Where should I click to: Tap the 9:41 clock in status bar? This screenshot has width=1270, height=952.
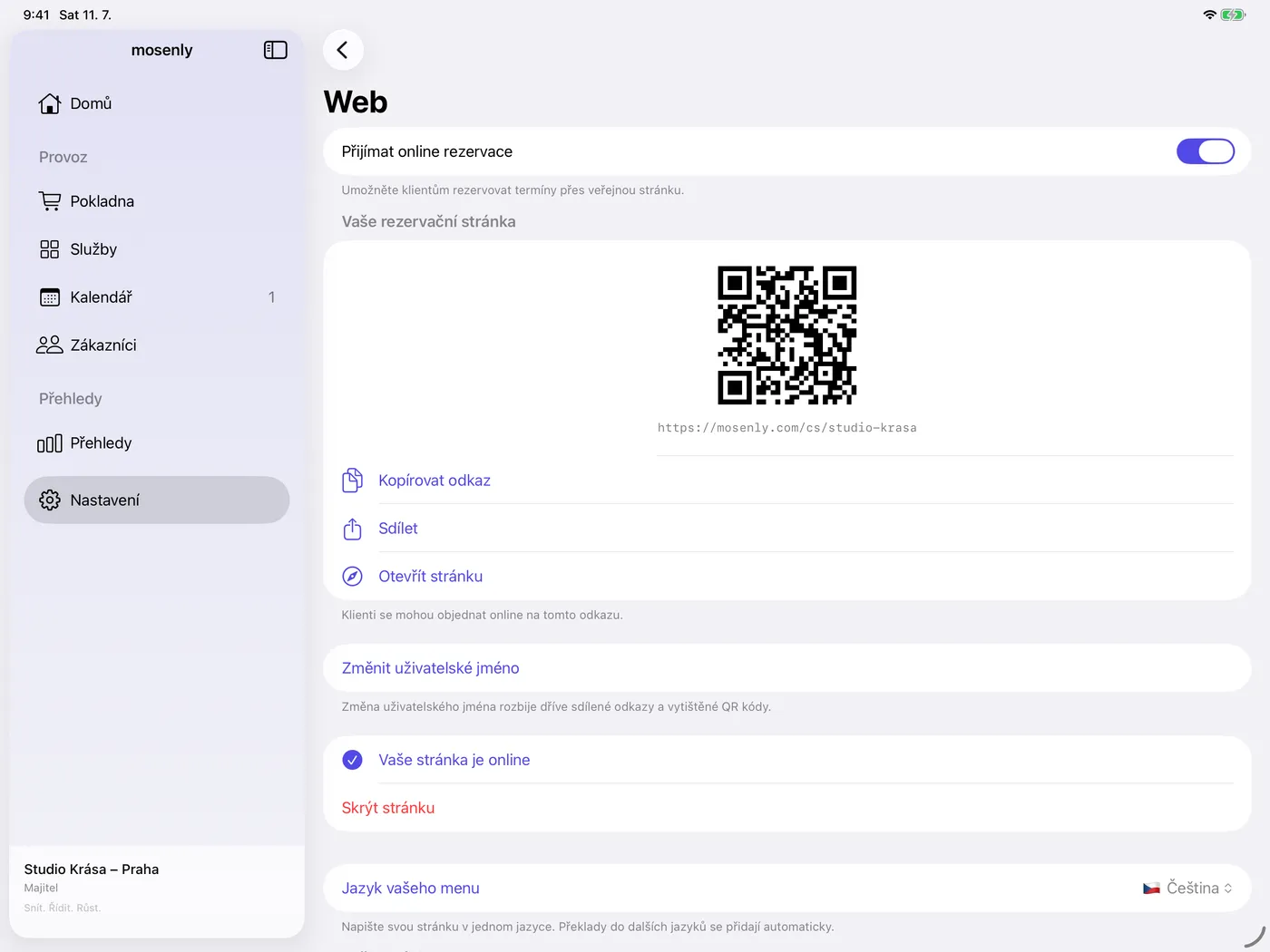[x=36, y=15]
